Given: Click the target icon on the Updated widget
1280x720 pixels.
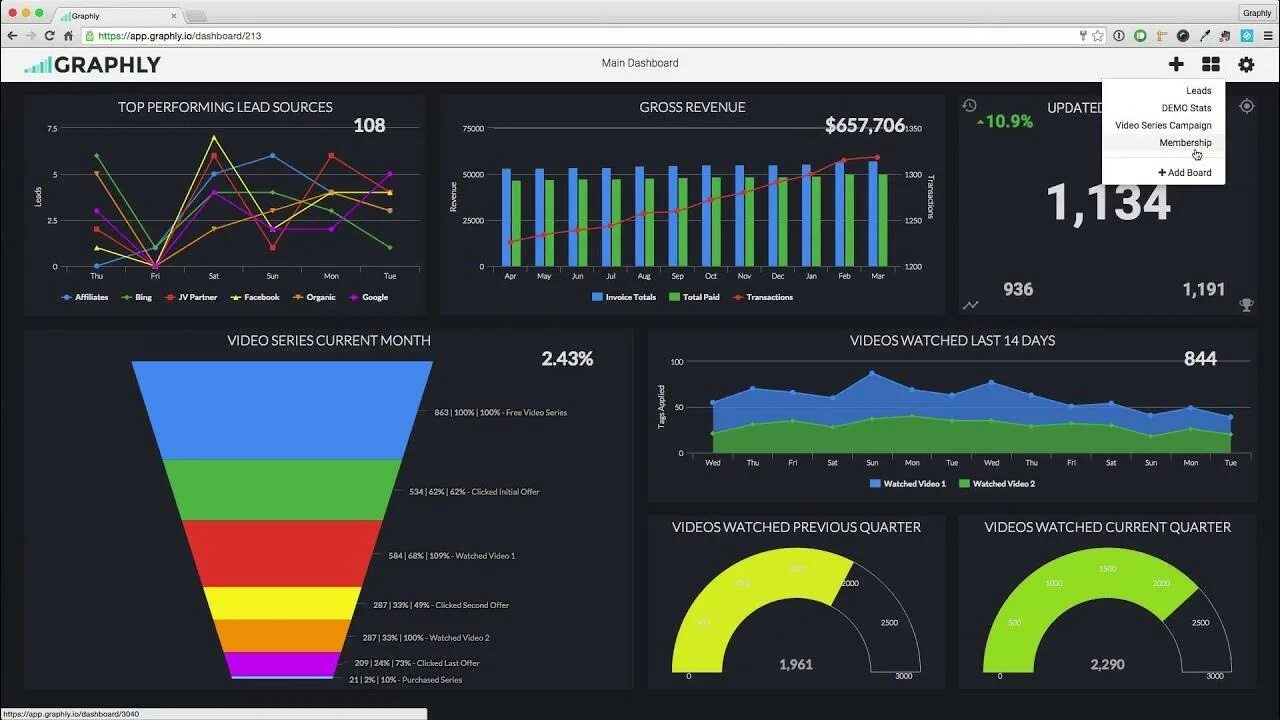Looking at the screenshot, I should point(1246,106).
